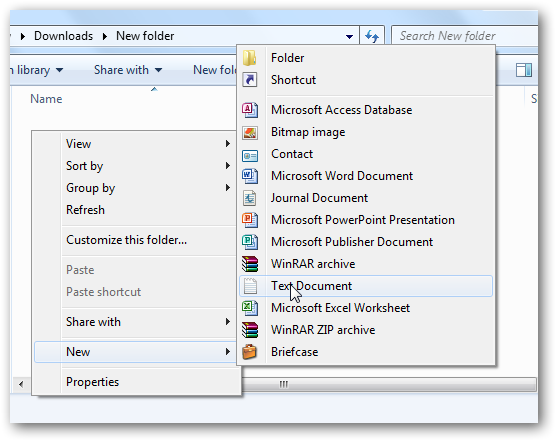
Task: Click the horizontal scrollbar thumb
Action: click(x=389, y=384)
